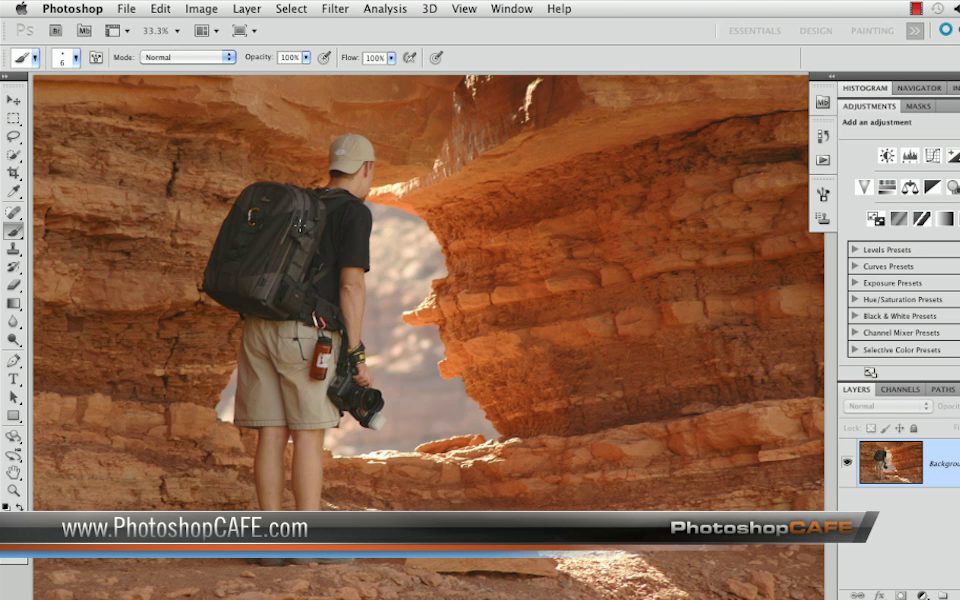
Task: Open the Brush Preset picker
Action: pos(66,58)
